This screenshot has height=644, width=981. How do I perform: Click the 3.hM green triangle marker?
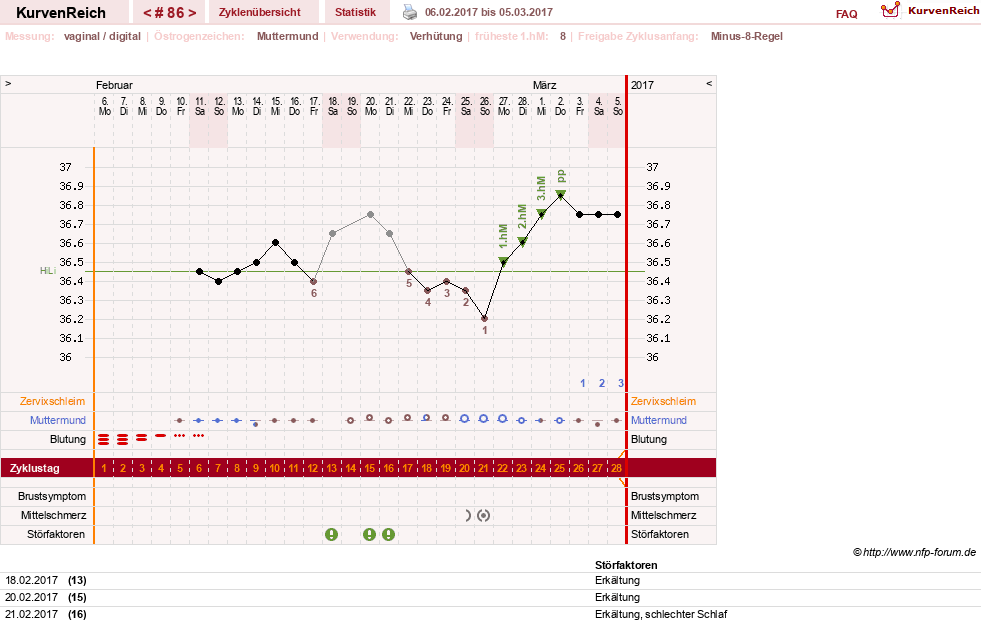pyautogui.click(x=541, y=214)
